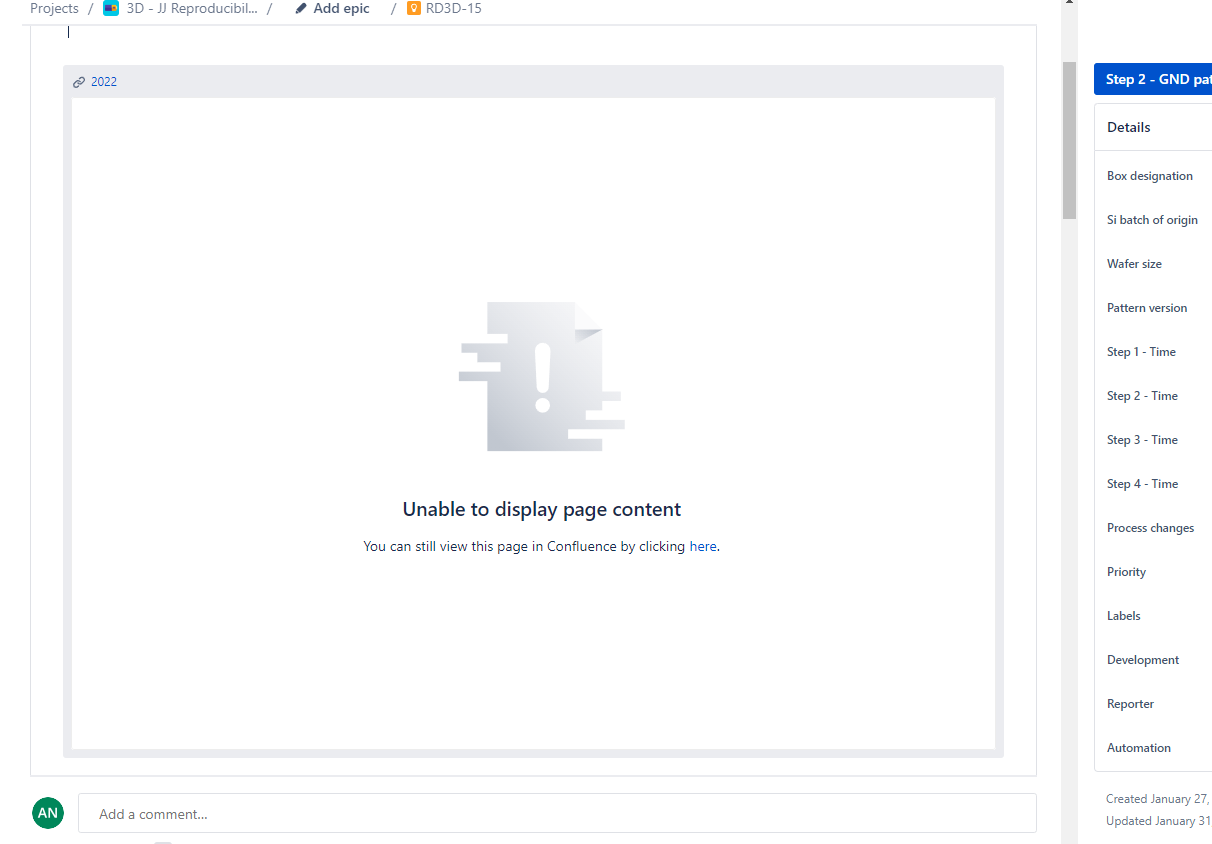Image resolution: width=1212 pixels, height=844 pixels.
Task: Click the chain link icon next to 2022
Action: tap(79, 81)
